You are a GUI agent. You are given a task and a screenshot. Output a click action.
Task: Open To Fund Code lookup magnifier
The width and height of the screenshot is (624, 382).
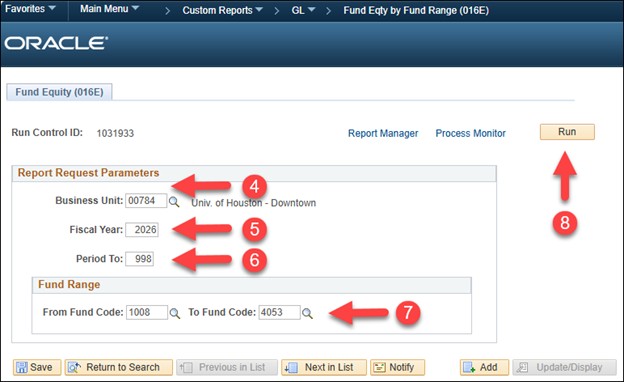[x=307, y=313]
